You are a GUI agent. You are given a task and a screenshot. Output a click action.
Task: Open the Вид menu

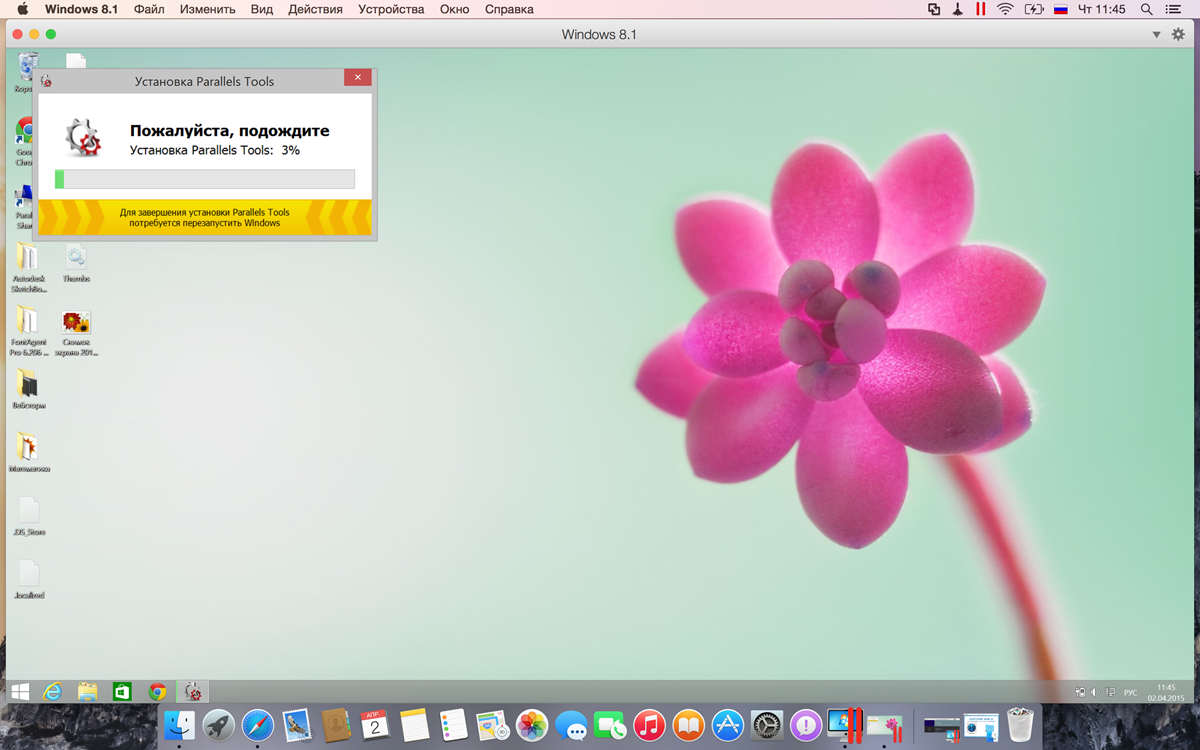[x=261, y=9]
